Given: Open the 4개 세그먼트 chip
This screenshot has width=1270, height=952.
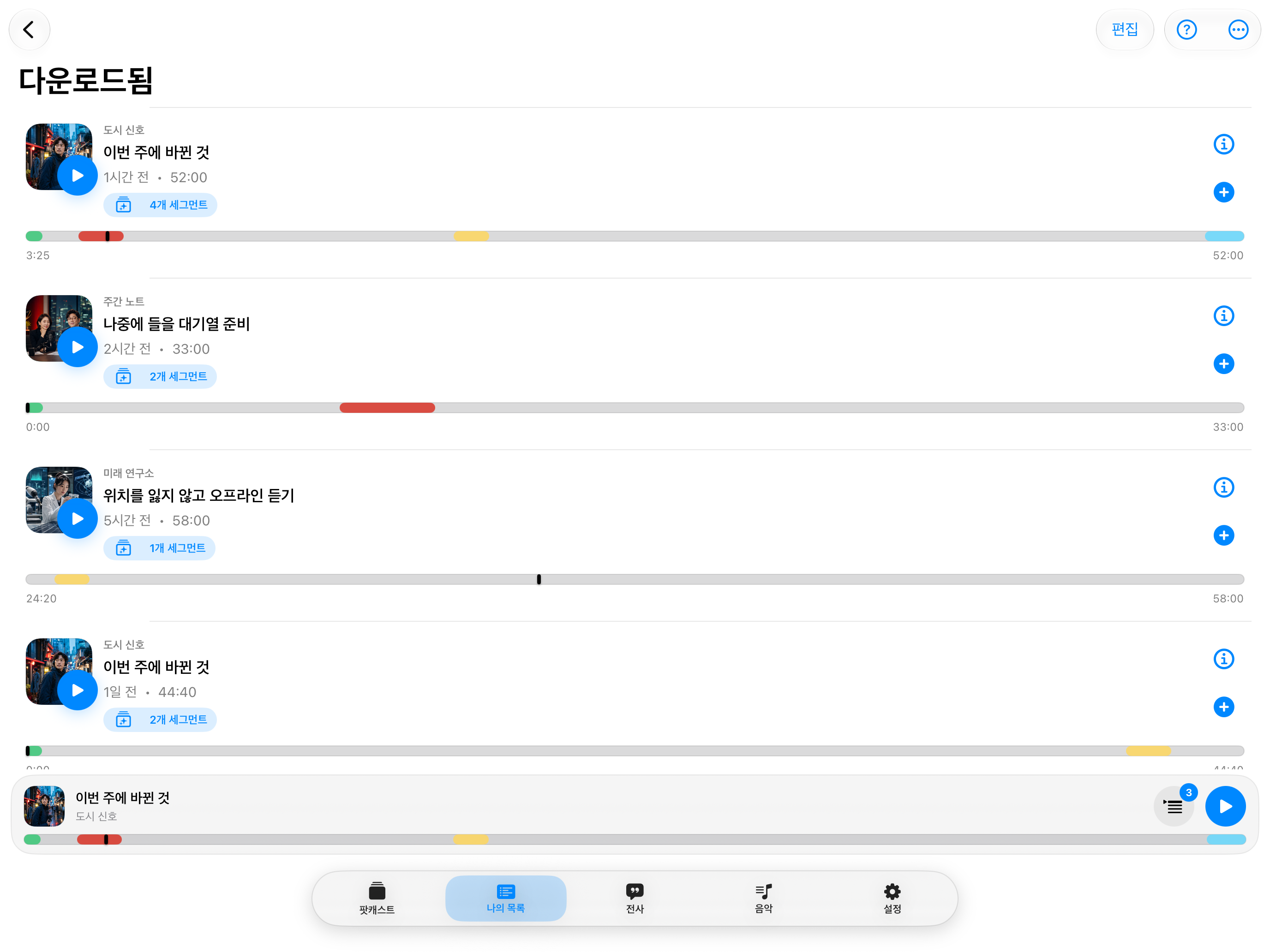Looking at the screenshot, I should [x=160, y=205].
